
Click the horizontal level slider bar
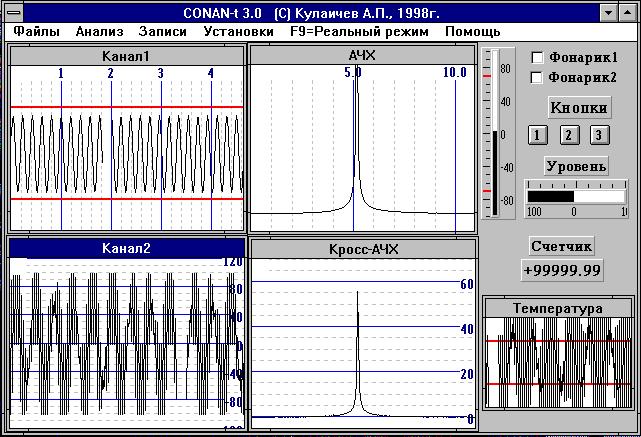[x=576, y=196]
